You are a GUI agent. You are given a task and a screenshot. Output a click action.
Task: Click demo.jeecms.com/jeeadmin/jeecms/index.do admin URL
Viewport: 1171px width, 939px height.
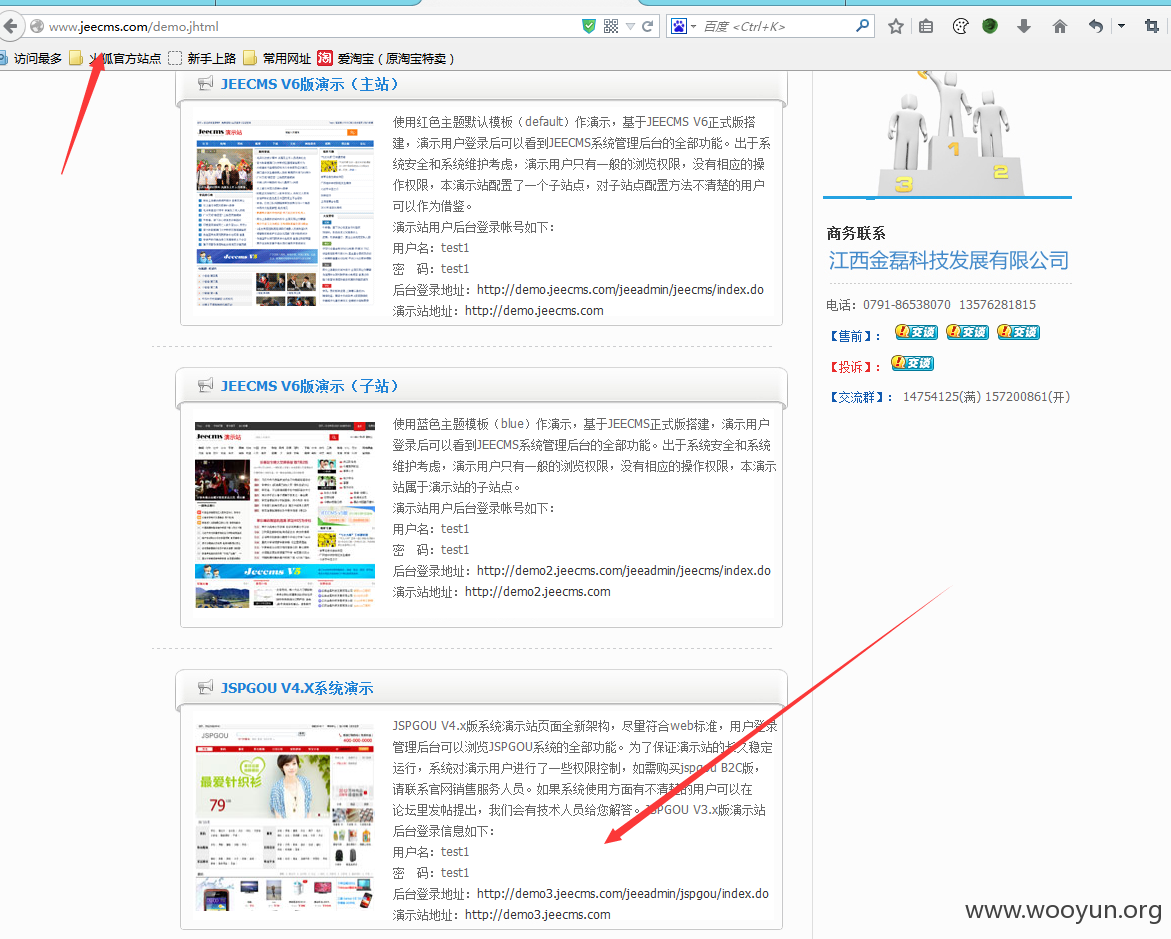[x=620, y=290]
